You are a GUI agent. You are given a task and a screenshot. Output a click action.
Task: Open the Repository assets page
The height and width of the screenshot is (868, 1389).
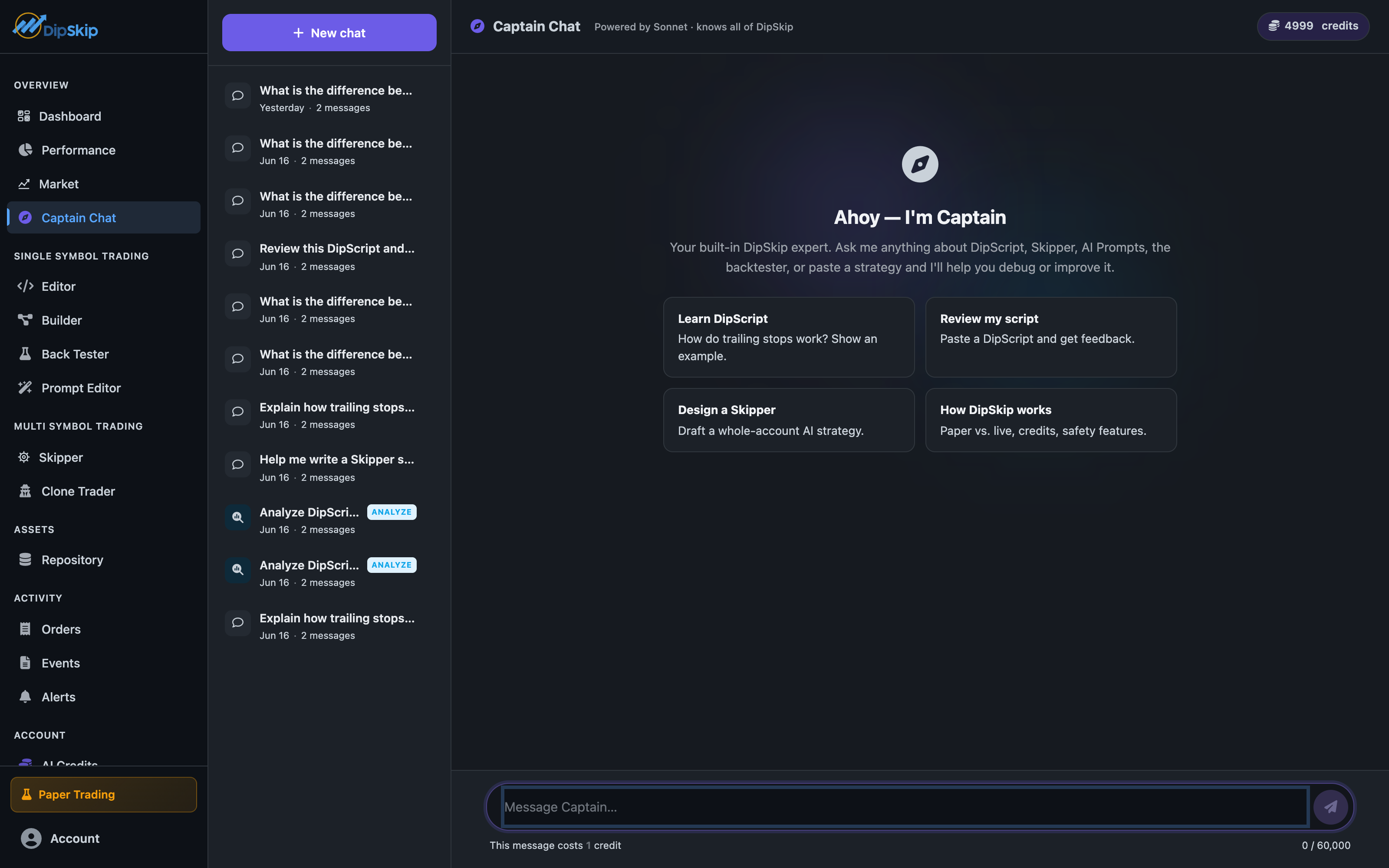[103, 560]
